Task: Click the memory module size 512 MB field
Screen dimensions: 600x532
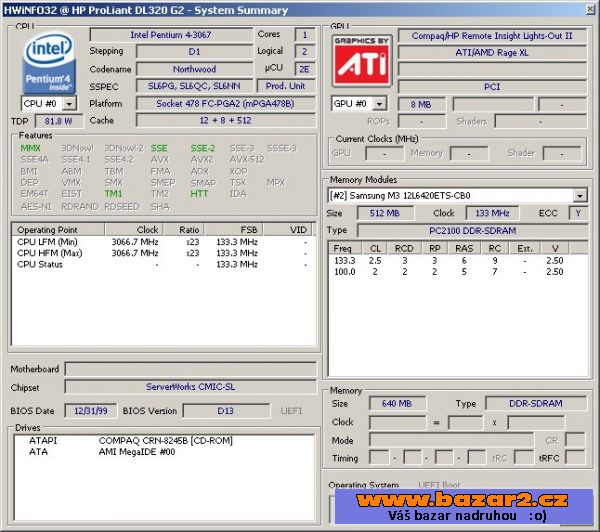Action: click(x=385, y=213)
